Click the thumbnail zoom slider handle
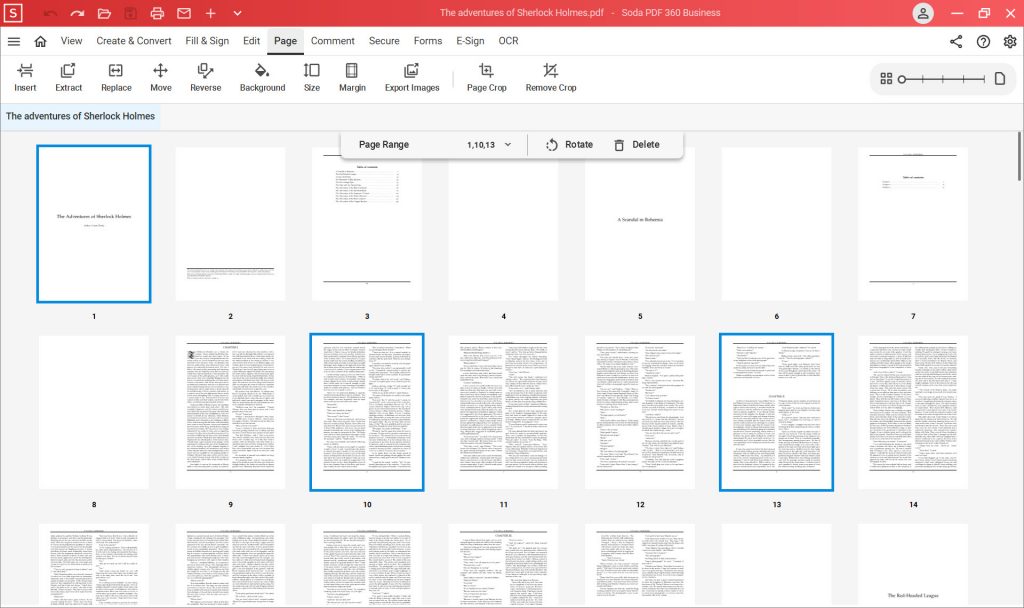 (x=902, y=79)
